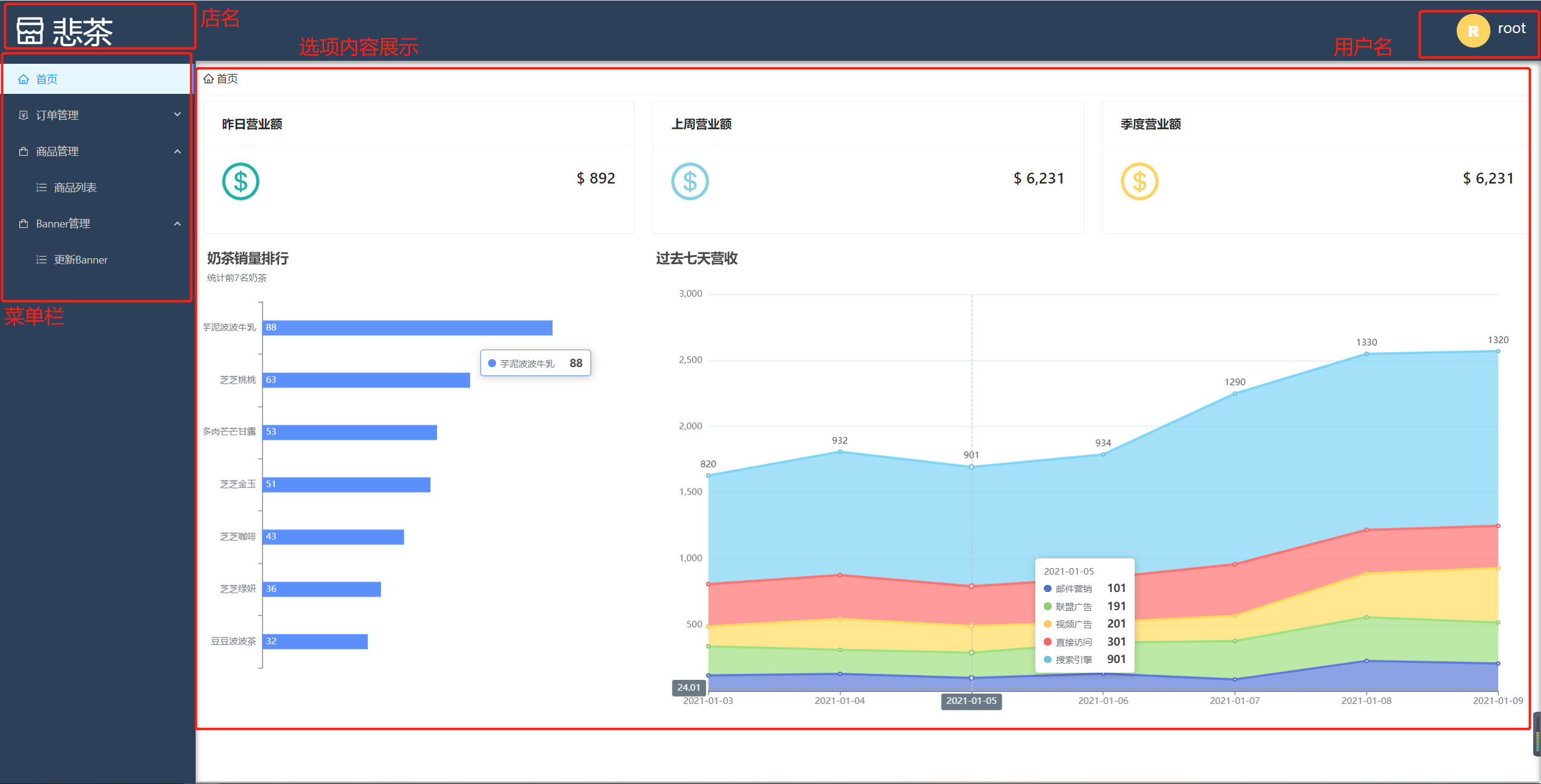Click the order icon beside 订单管理

pos(23,115)
